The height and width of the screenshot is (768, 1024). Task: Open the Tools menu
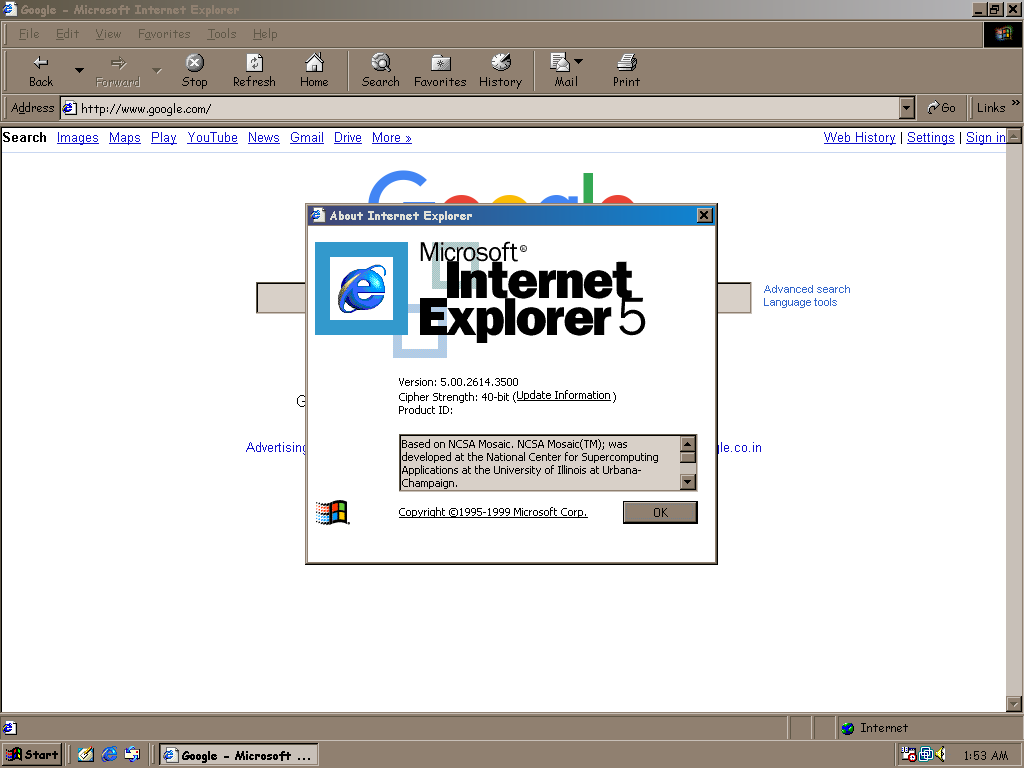[221, 34]
